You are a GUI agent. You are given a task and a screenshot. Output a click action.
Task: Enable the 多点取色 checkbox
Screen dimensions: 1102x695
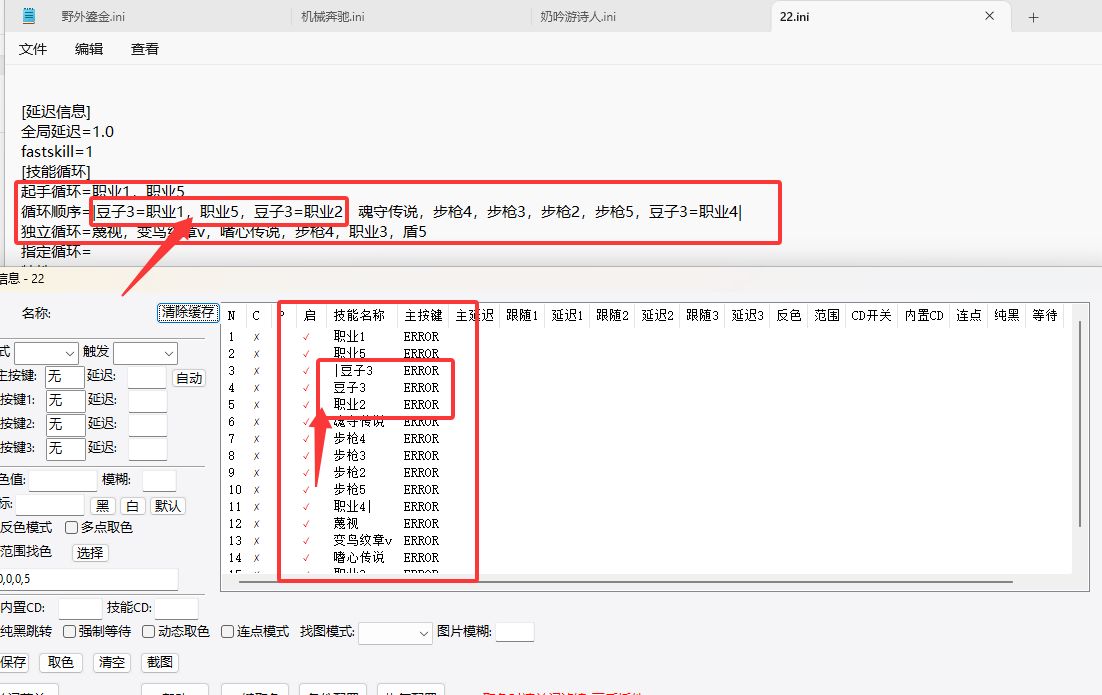71,527
